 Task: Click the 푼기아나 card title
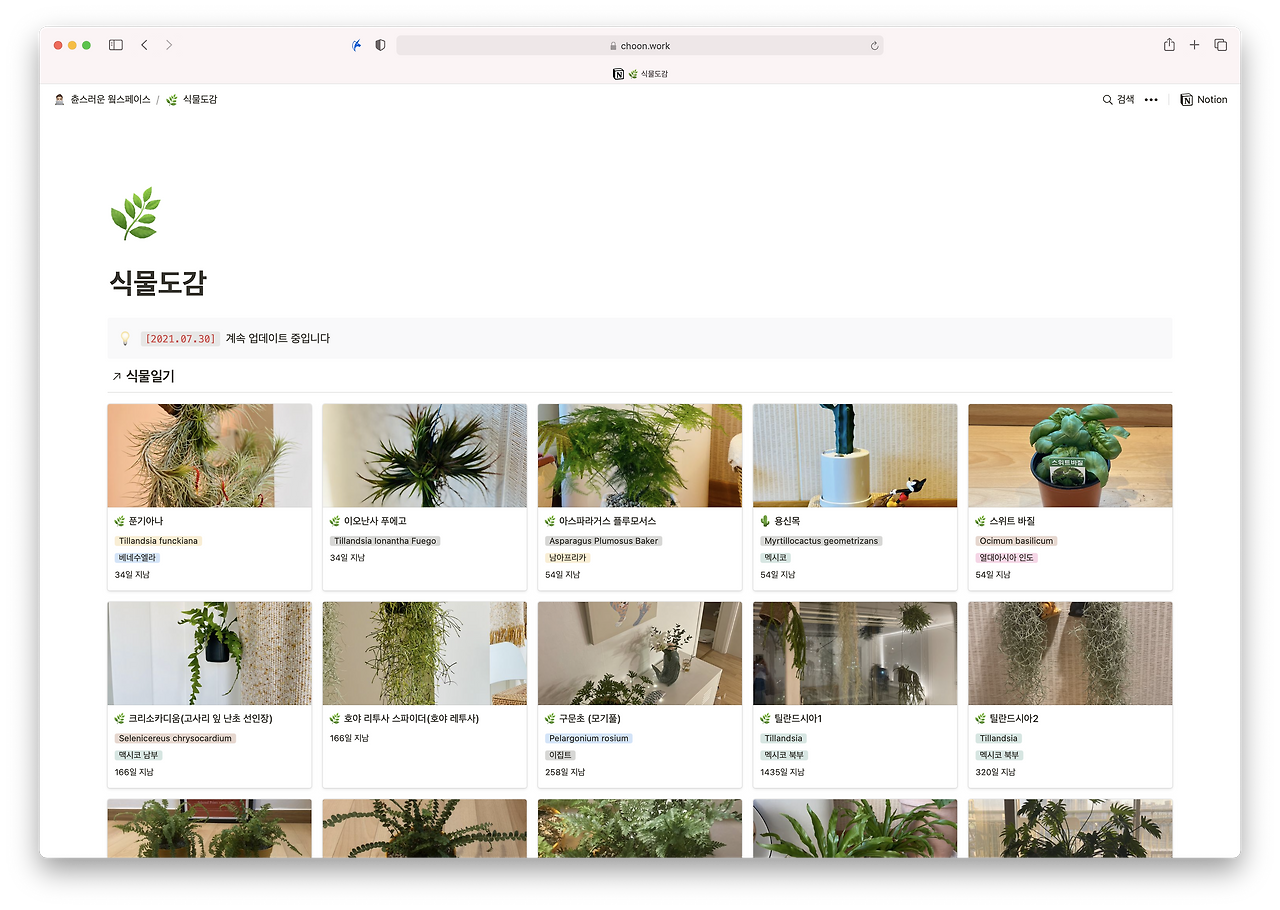click(146, 521)
